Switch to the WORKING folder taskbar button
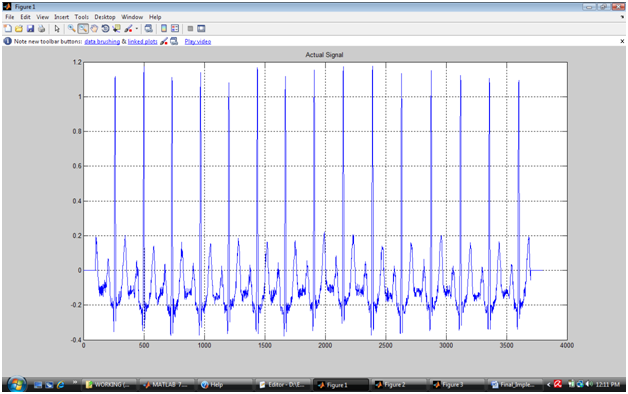Screen dimensions: 628x394 click(110, 385)
